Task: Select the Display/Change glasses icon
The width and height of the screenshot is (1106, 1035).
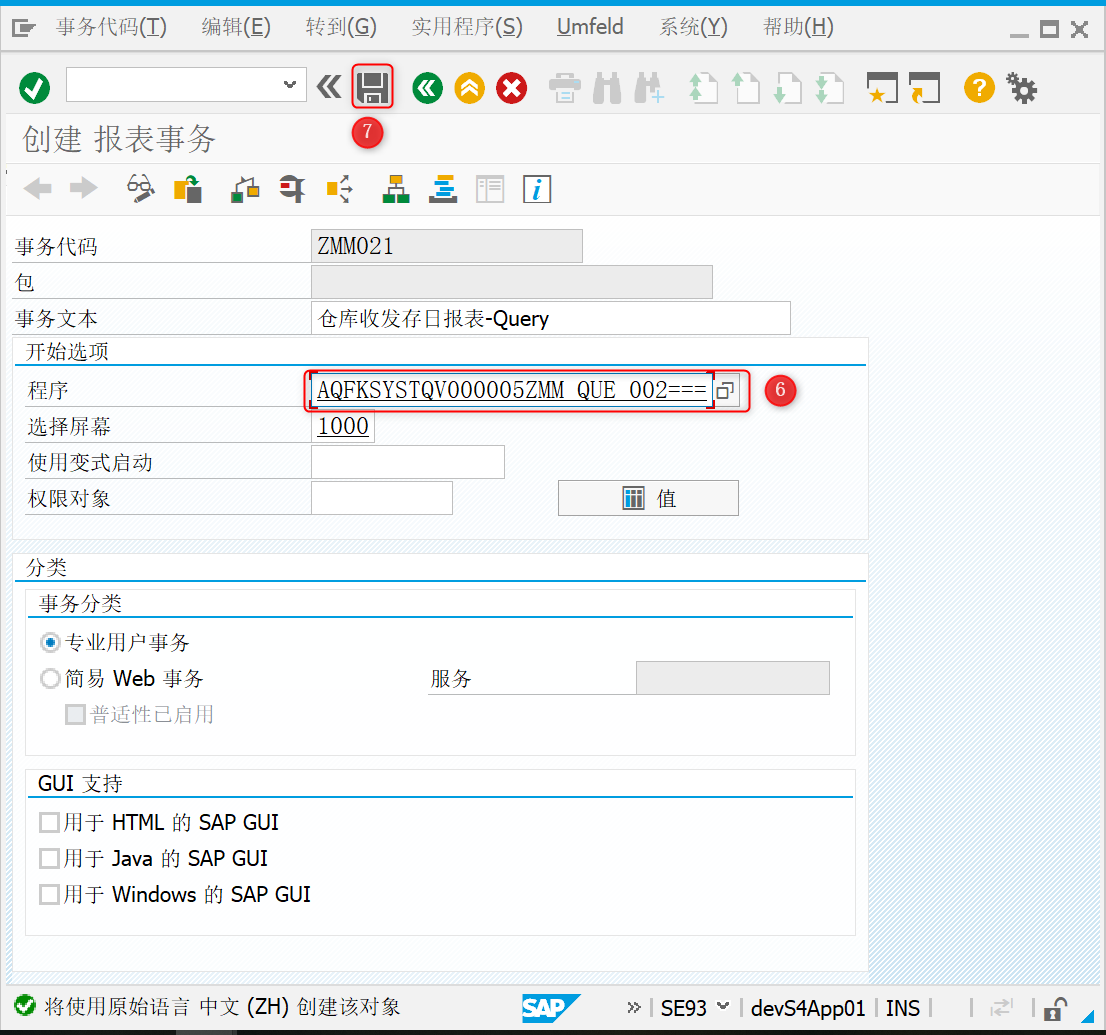Action: 140,189
